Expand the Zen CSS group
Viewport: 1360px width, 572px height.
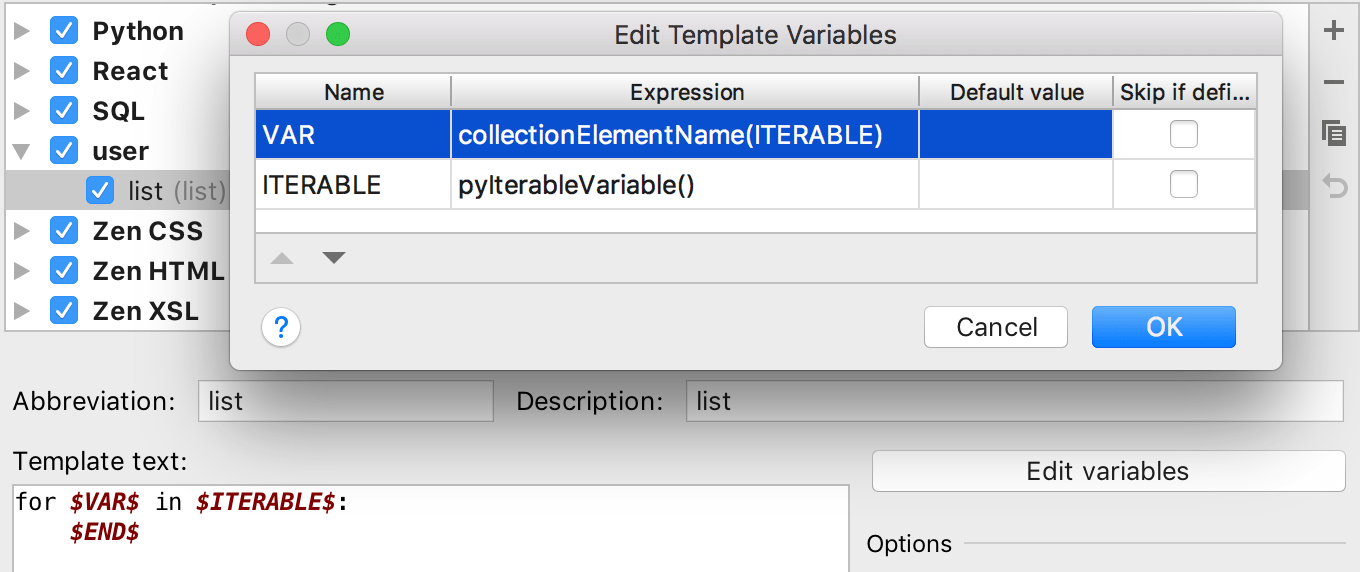pos(22,231)
